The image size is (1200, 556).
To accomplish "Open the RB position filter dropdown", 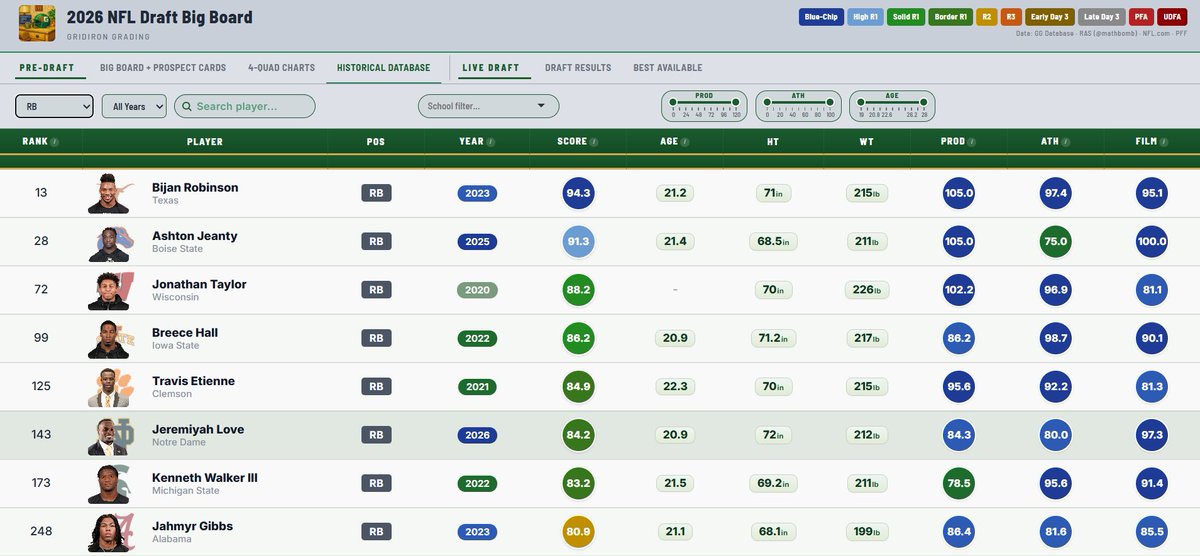I will (55, 106).
